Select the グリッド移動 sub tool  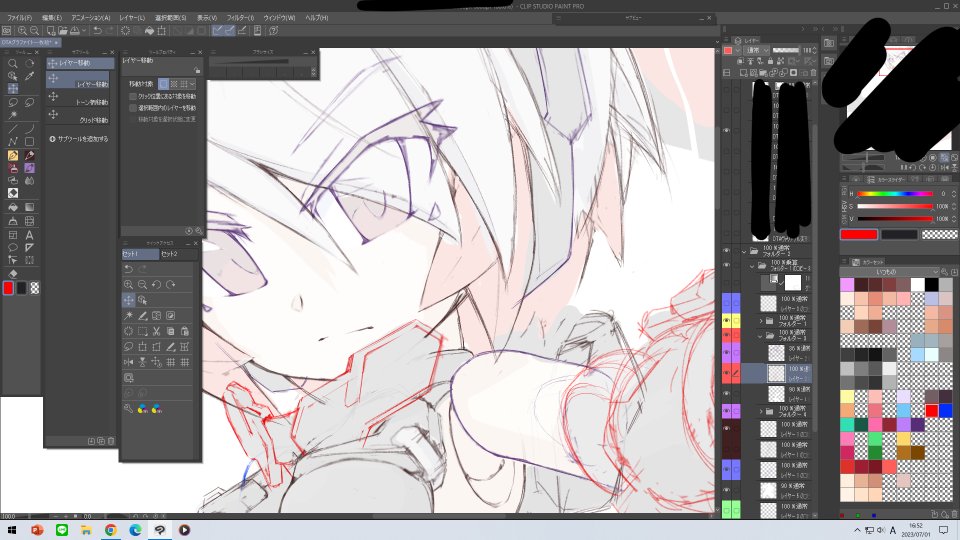pos(80,117)
